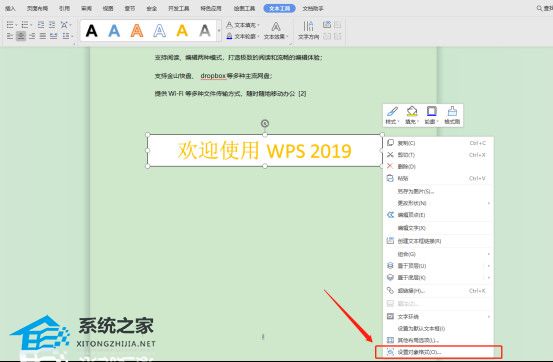553x362 pixels.
Task: Switch to the 开发工具 Developer Tools tab
Action: point(178,8)
